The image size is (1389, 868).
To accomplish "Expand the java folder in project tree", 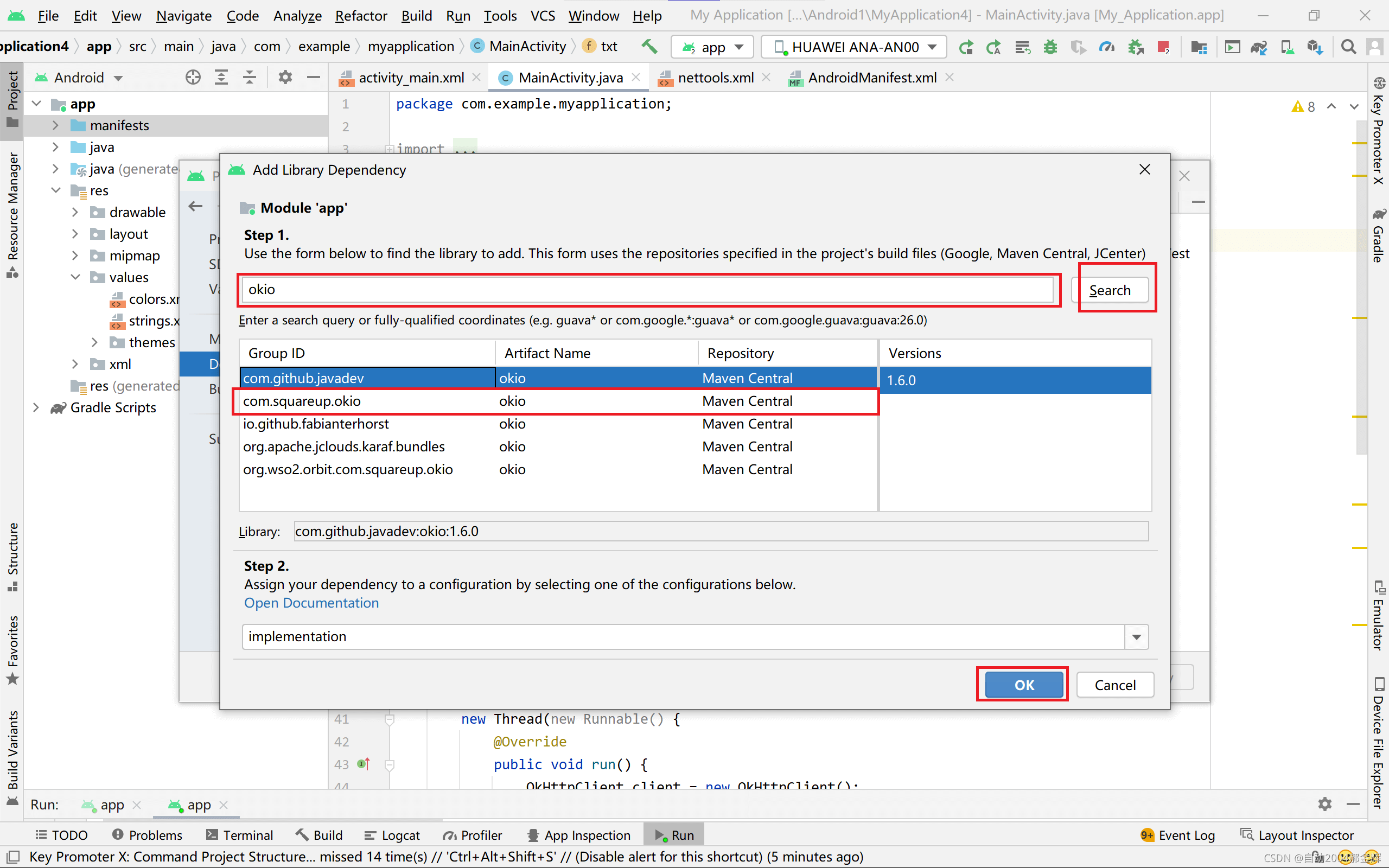I will click(56, 147).
